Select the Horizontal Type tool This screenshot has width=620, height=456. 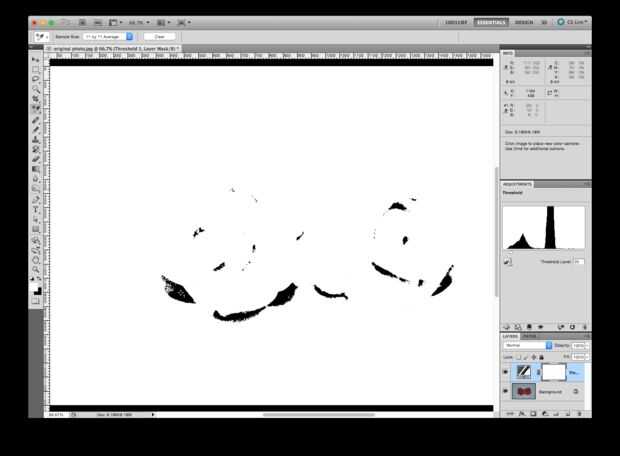(x=36, y=210)
